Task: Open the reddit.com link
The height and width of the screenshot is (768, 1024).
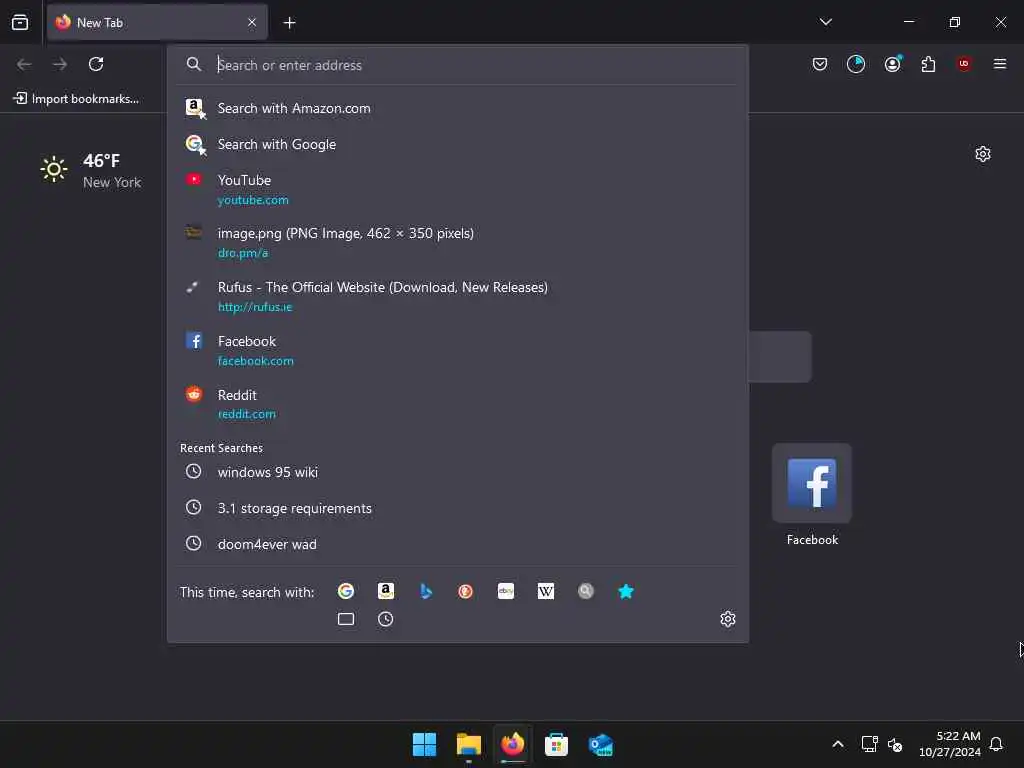Action: [x=246, y=414]
